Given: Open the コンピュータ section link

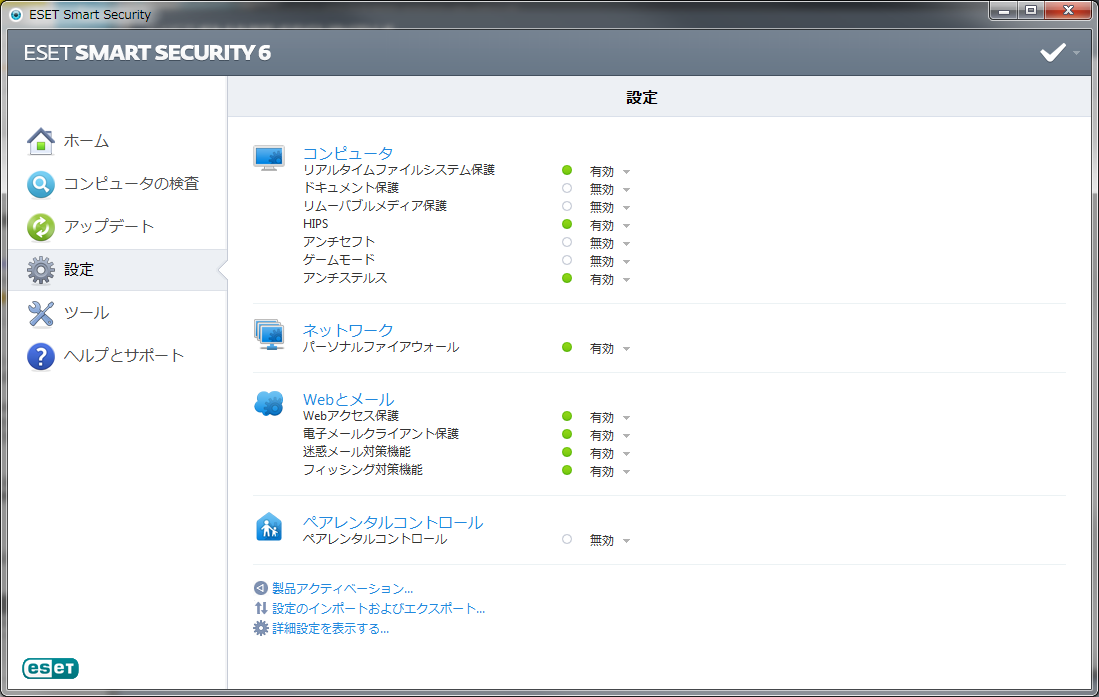Looking at the screenshot, I should (348, 153).
